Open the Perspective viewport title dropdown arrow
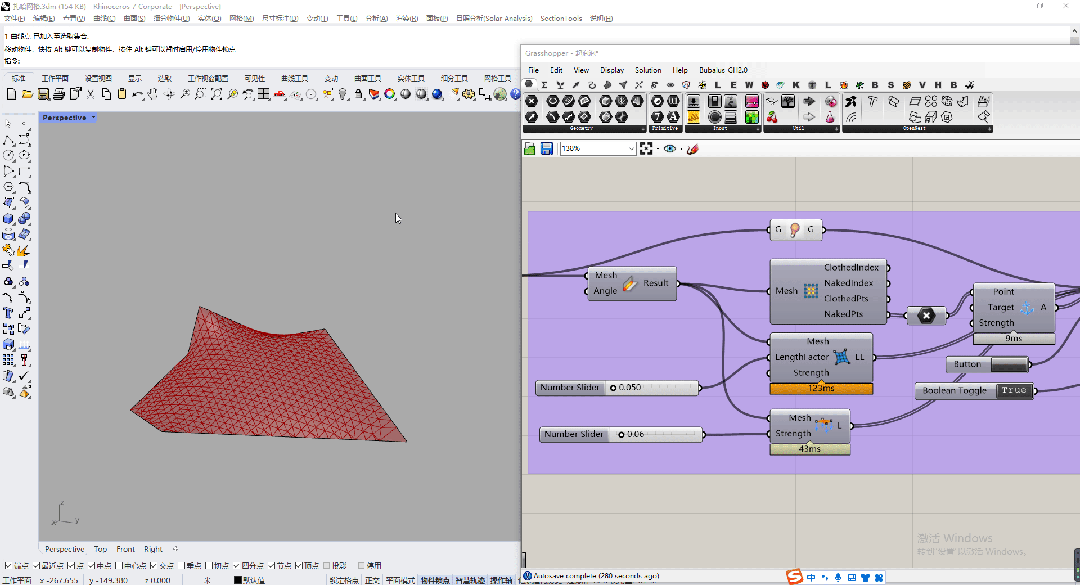 94,118
